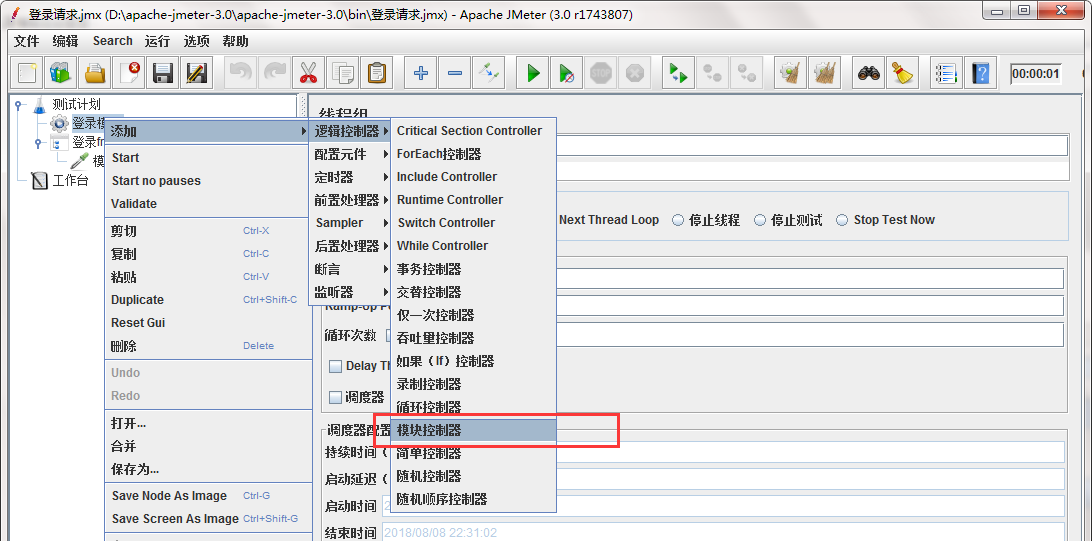Collapse the 测试计划 tree node toggle
This screenshot has width=1092, height=541.
tap(17, 104)
